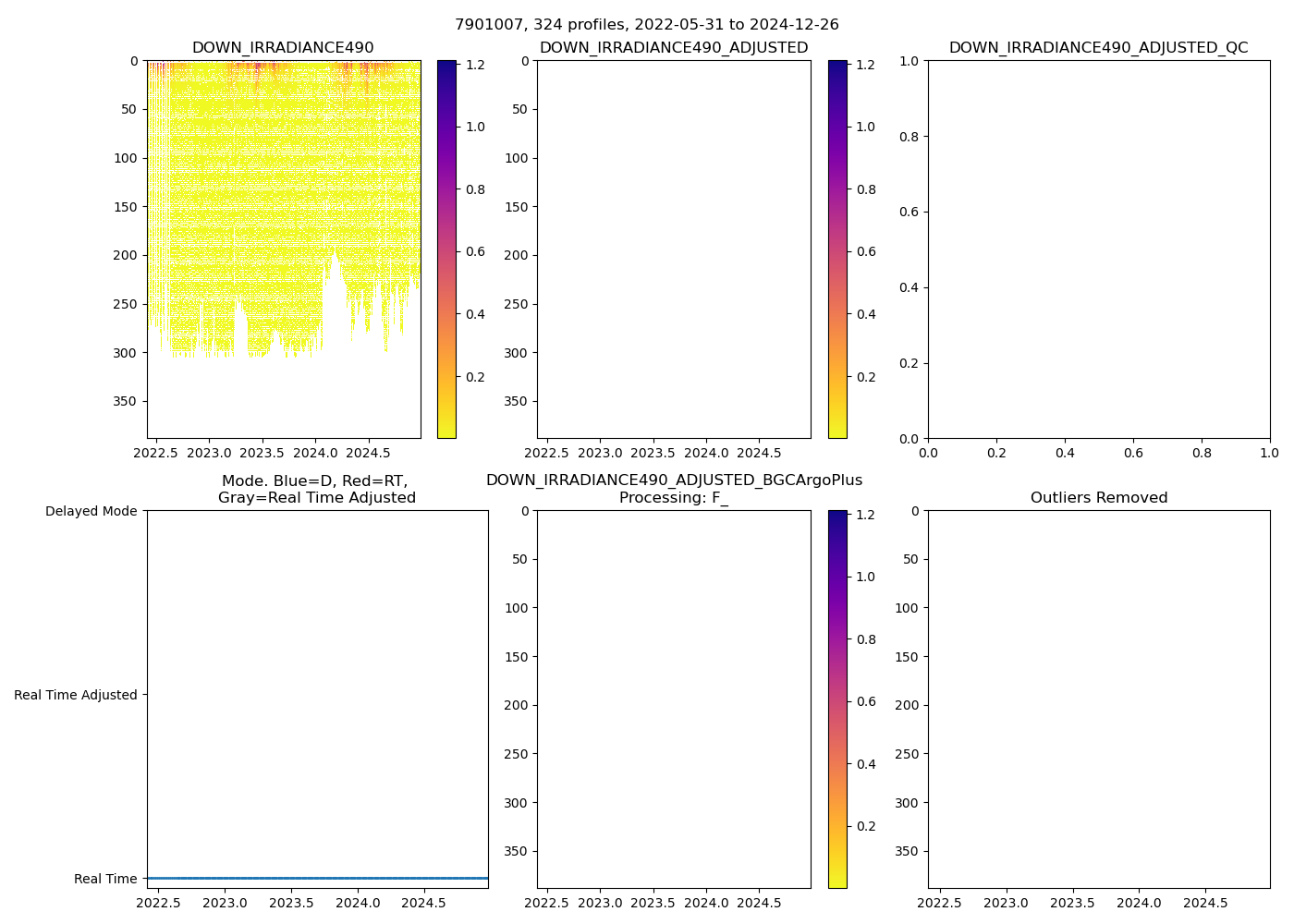Click the DOWN_IRRADIANCE490 heatmap plot title
Viewport: 1294px width, 924px height.
tap(283, 48)
